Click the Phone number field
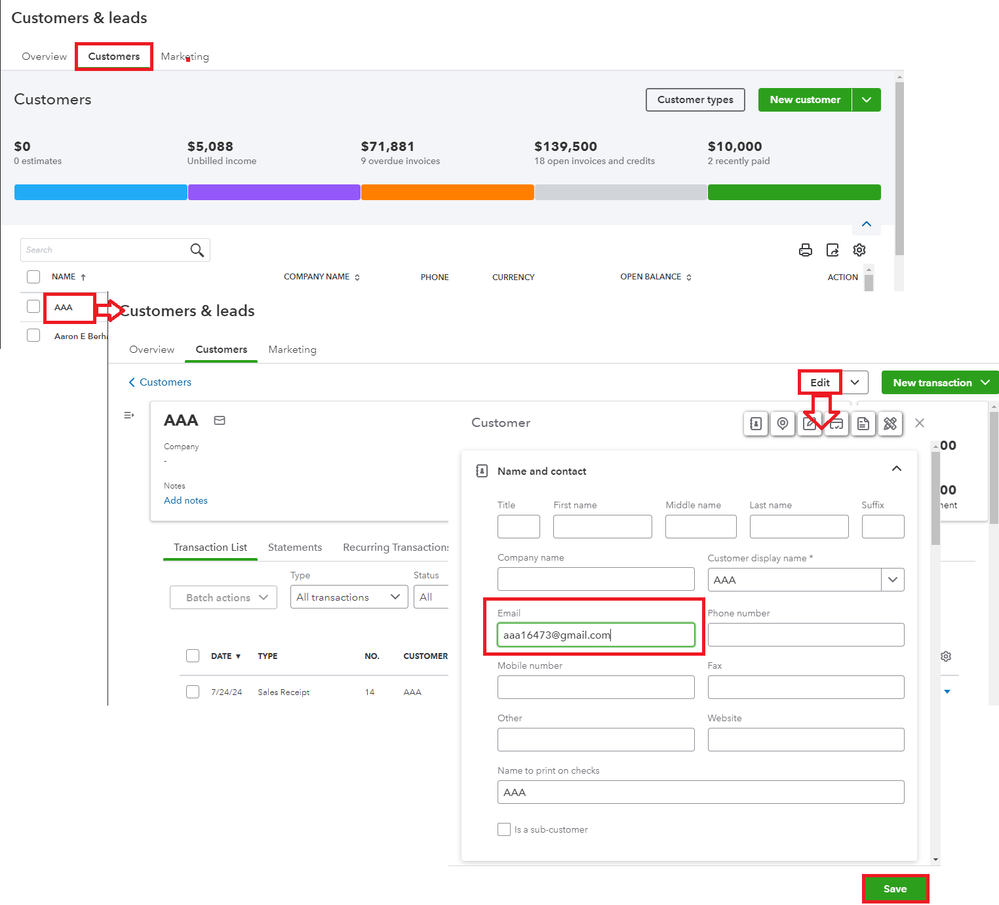The image size is (999, 905). coord(806,635)
